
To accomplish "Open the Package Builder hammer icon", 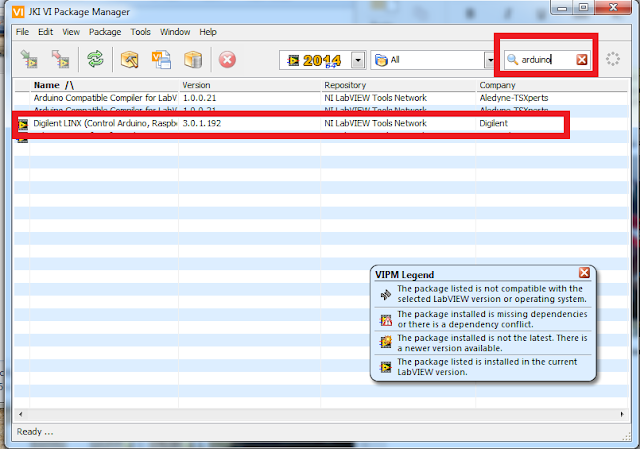I will [x=129, y=60].
